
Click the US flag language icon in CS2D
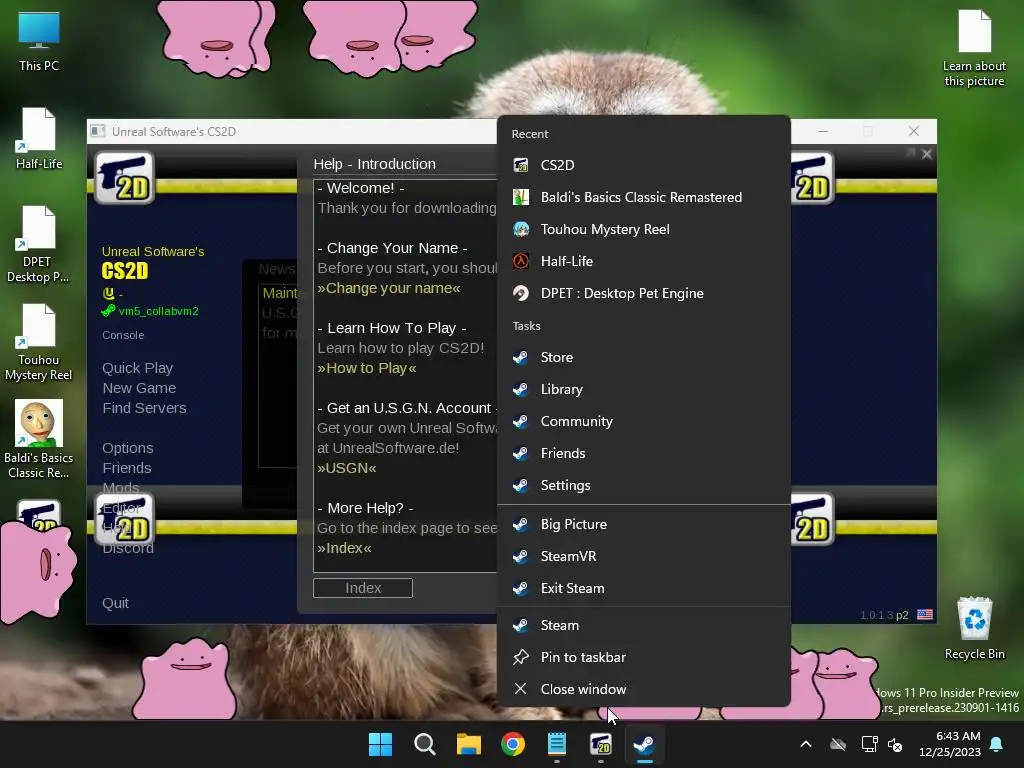[x=925, y=615]
